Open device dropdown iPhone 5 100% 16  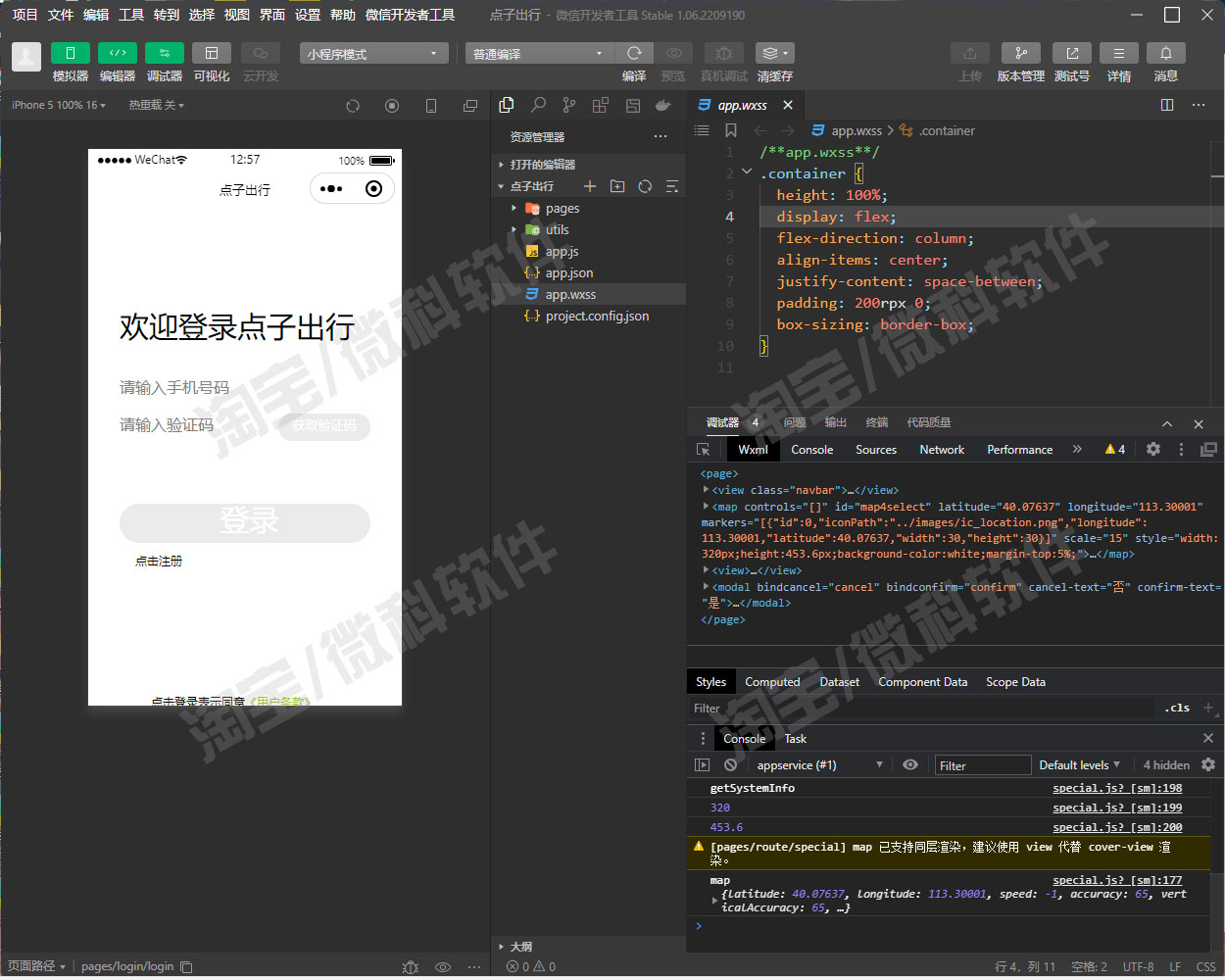coord(59,105)
